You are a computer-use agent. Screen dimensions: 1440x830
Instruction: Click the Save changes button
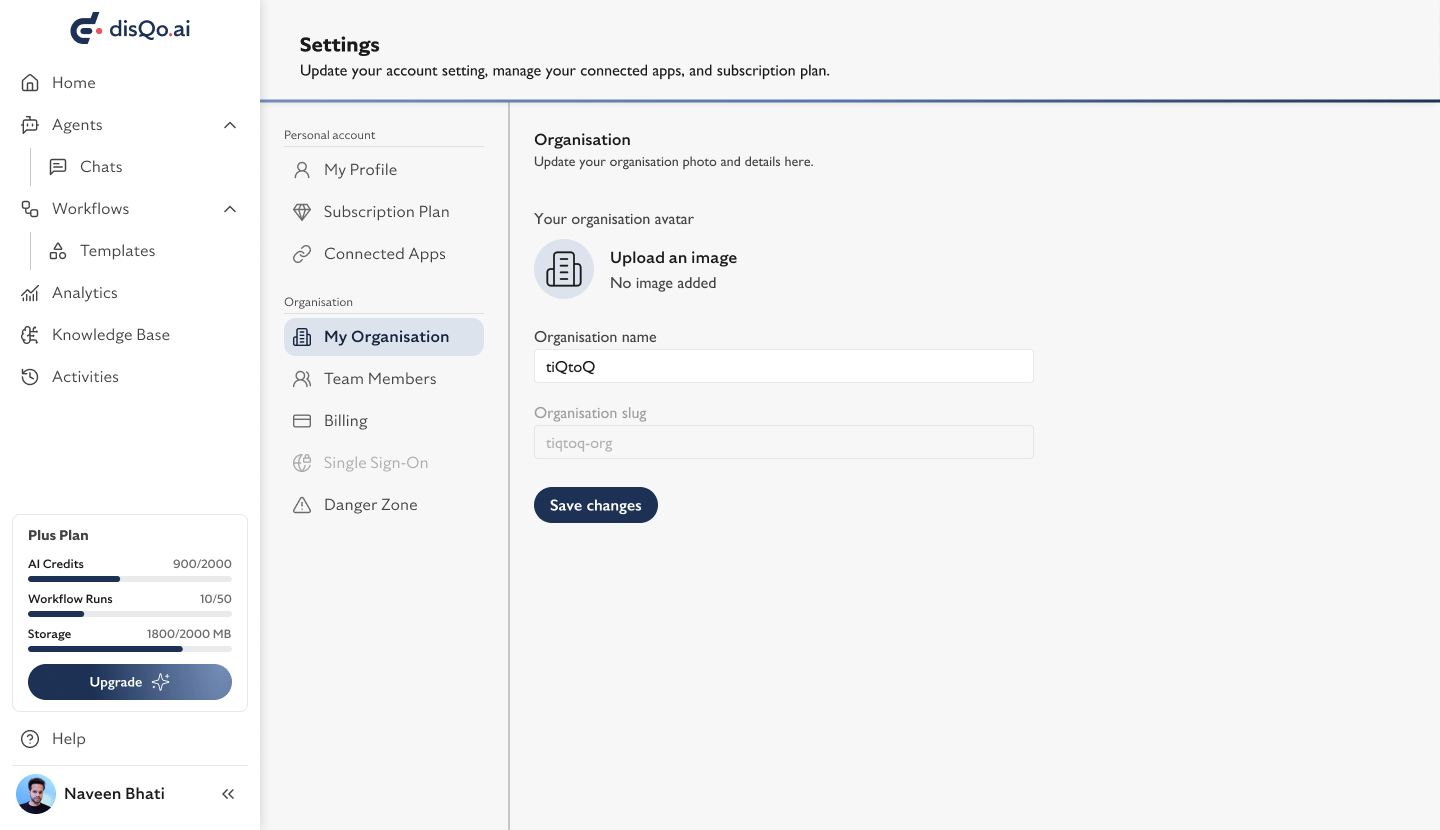pos(596,505)
